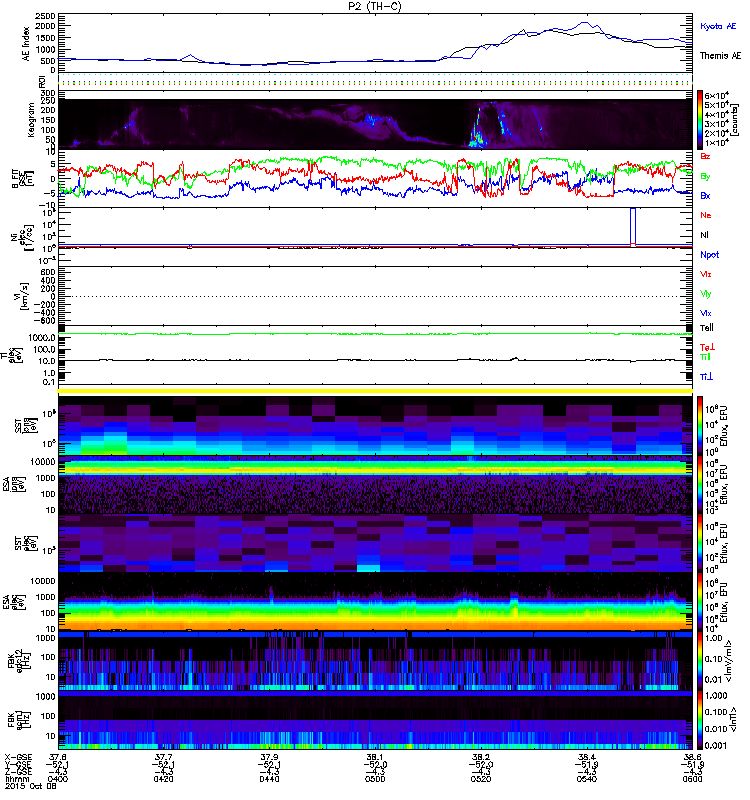
Task: Click the ESA ion Eflux colorbar
Action: coord(700,484)
